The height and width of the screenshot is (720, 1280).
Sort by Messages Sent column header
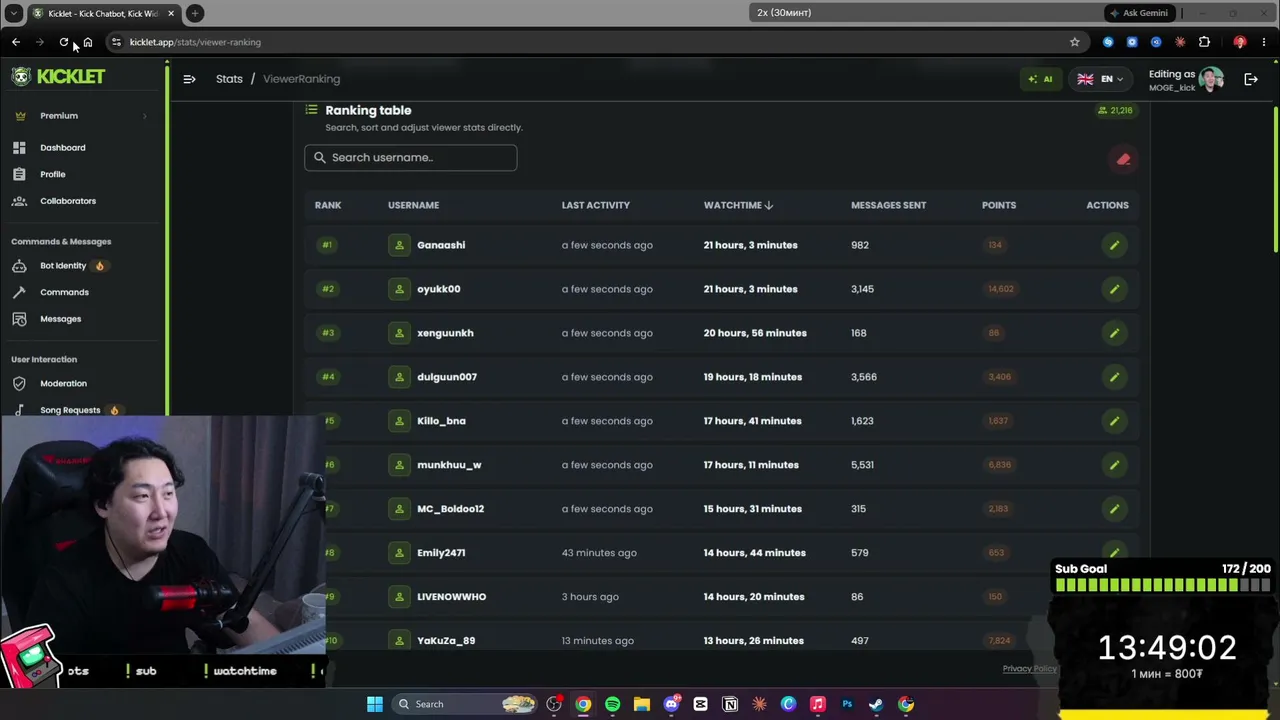[x=888, y=205]
